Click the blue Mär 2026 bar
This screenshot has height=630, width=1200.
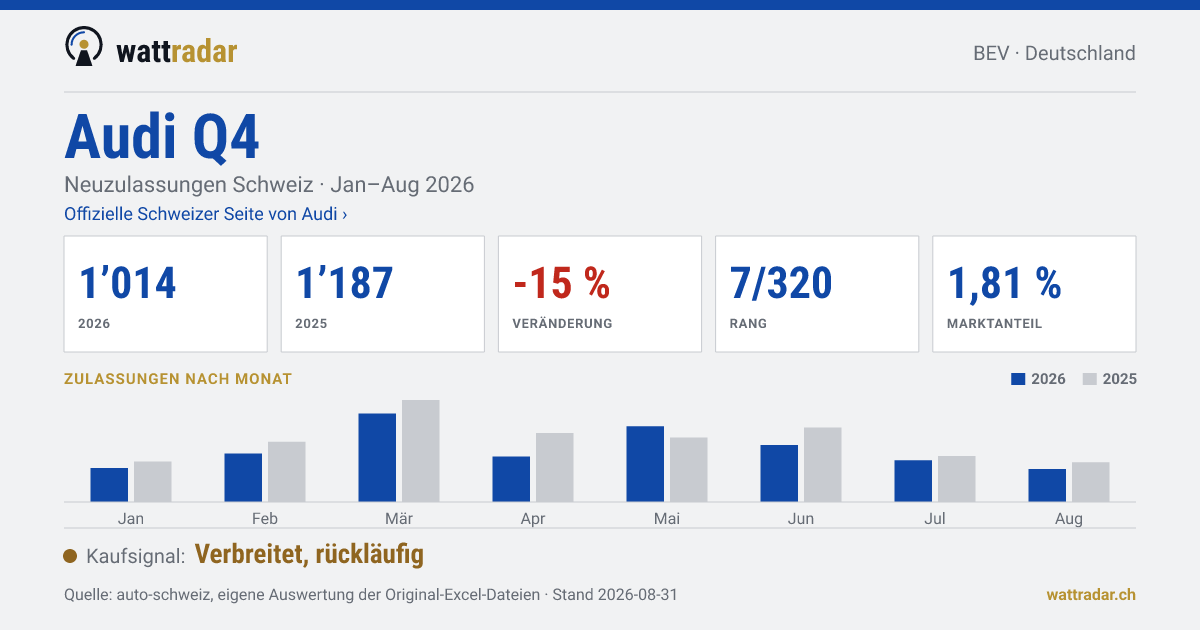coord(377,457)
